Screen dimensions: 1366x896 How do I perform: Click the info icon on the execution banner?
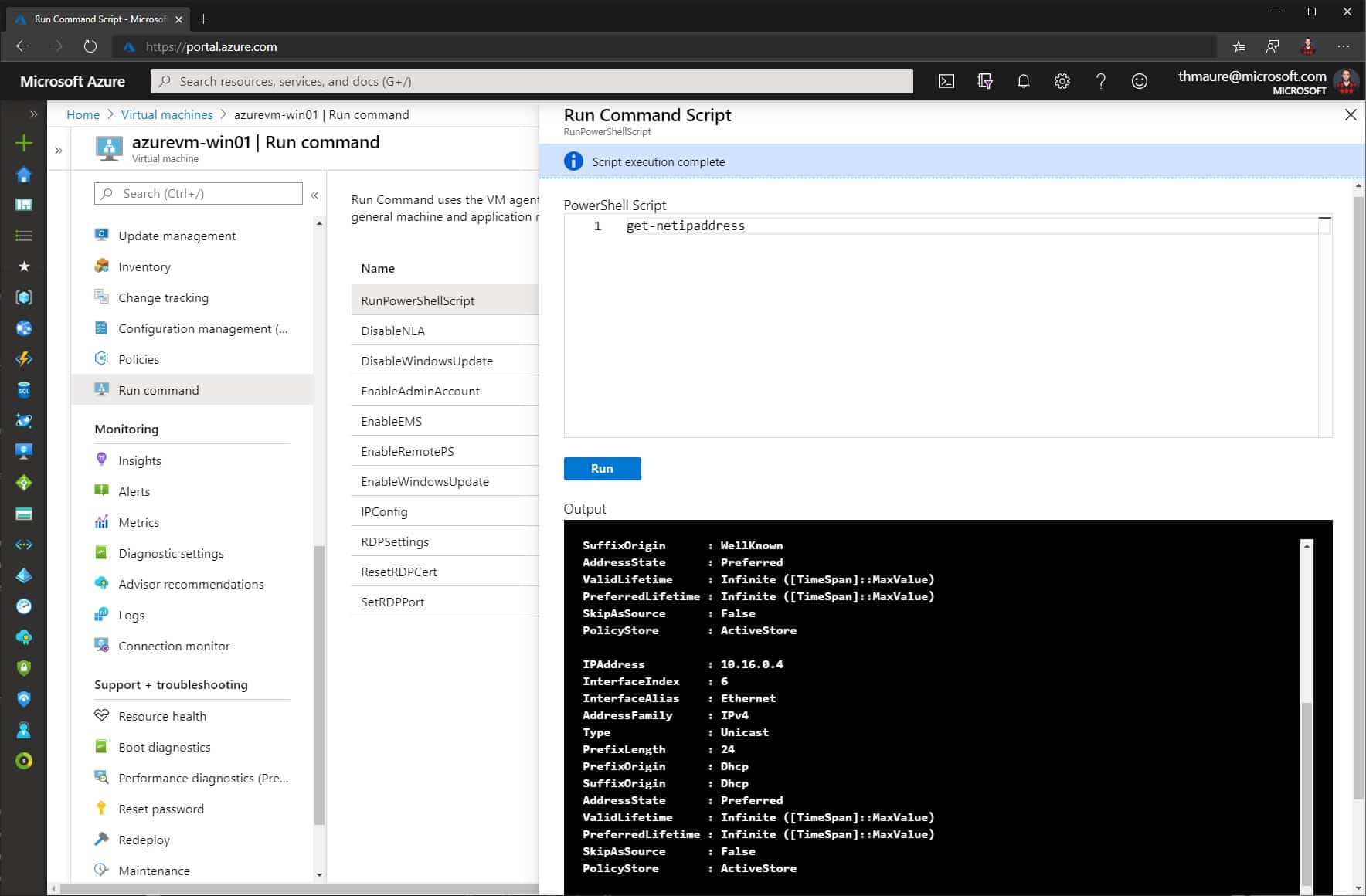point(573,161)
